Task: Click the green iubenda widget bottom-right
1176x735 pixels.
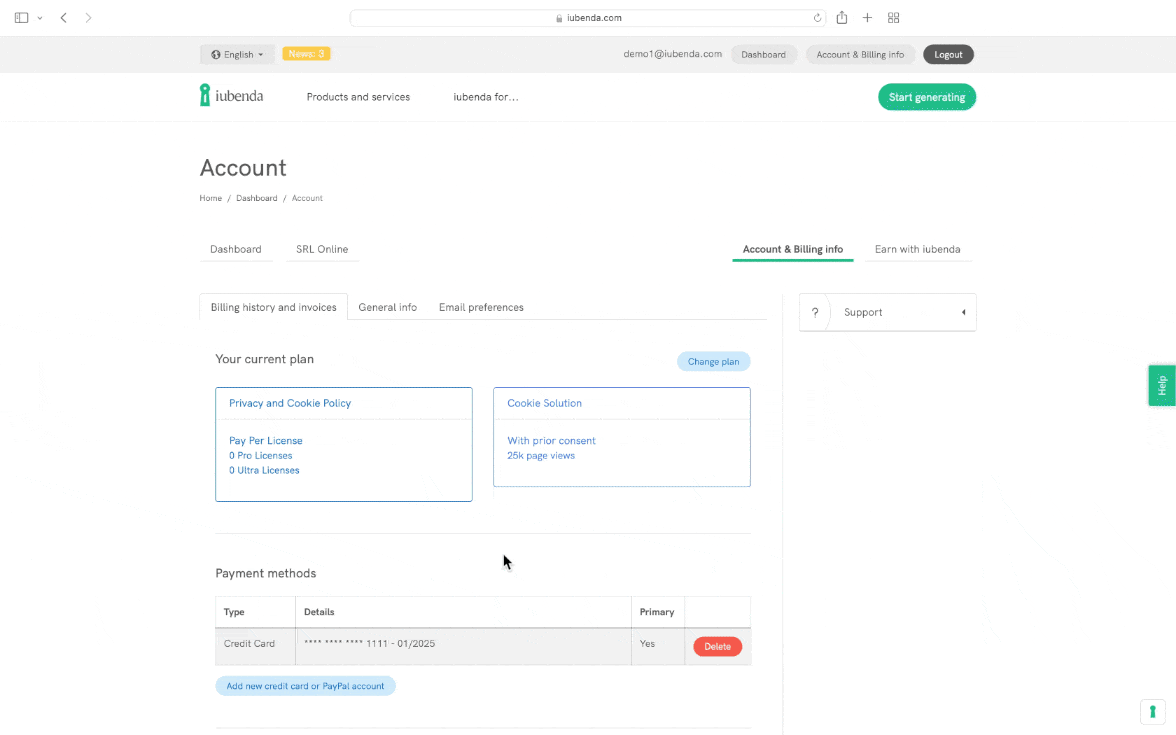Action: [x=1152, y=712]
